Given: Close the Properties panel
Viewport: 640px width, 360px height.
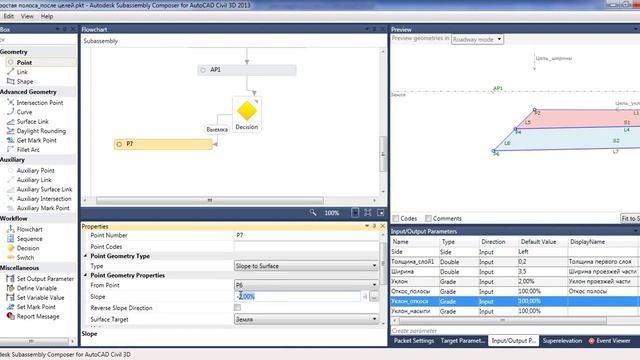Looking at the screenshot, I should coord(382,226).
